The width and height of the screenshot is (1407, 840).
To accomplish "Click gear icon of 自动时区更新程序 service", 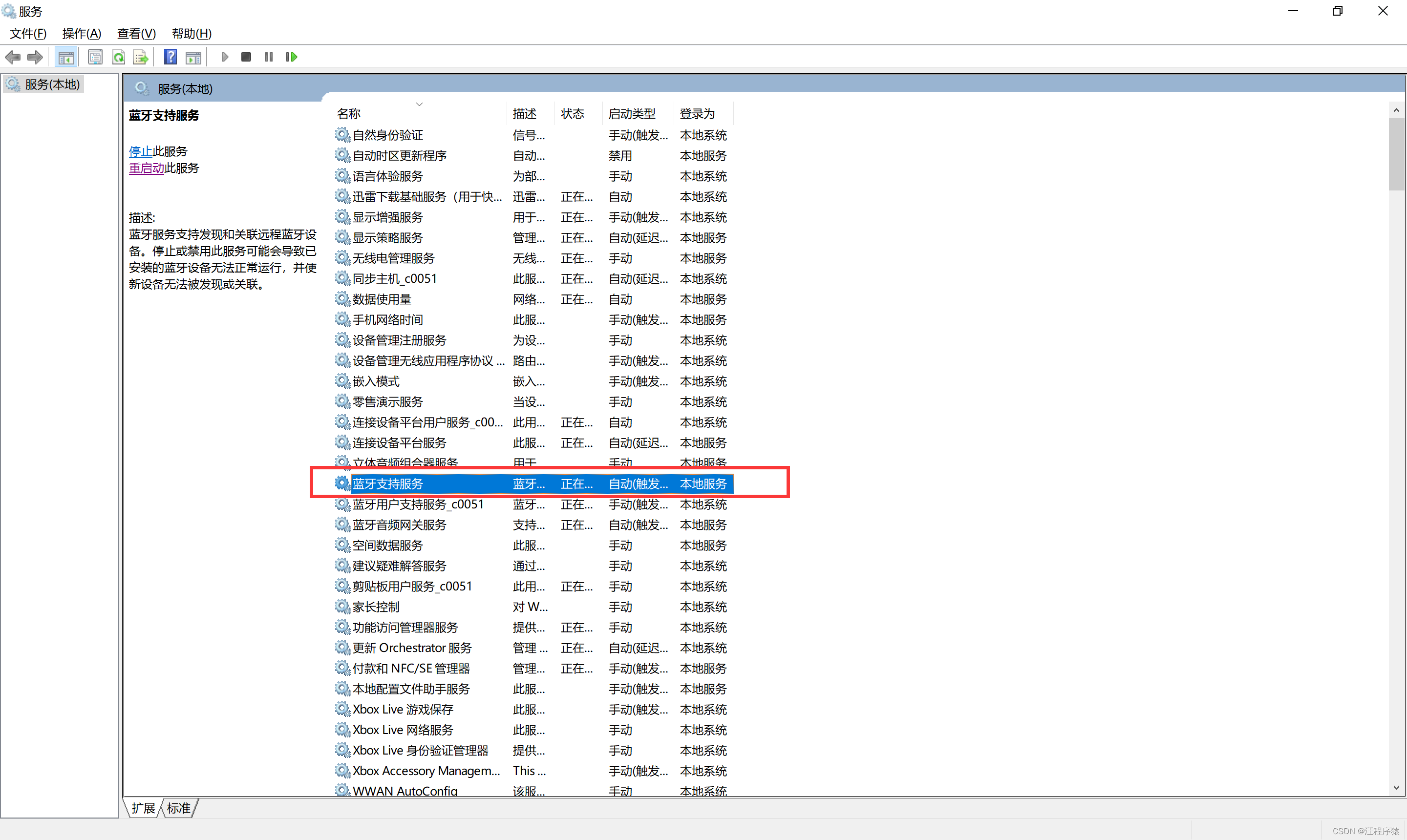I will pyautogui.click(x=342, y=155).
